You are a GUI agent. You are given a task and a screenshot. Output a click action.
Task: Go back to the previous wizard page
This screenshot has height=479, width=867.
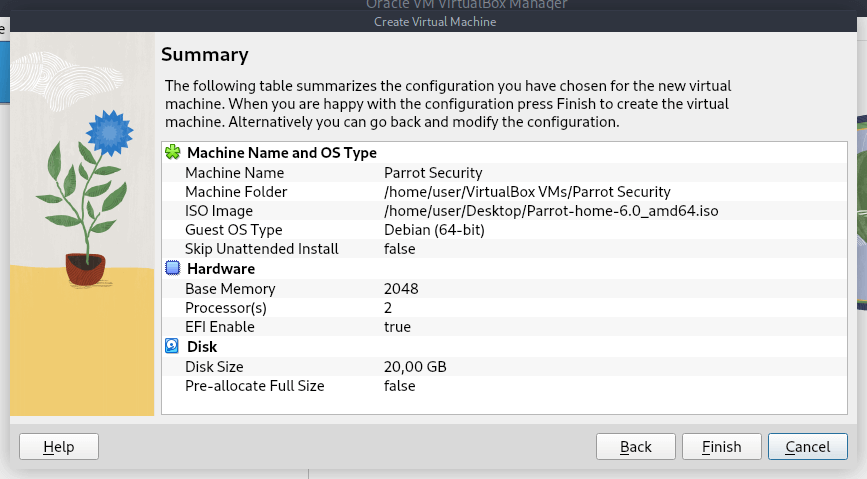click(x=635, y=447)
